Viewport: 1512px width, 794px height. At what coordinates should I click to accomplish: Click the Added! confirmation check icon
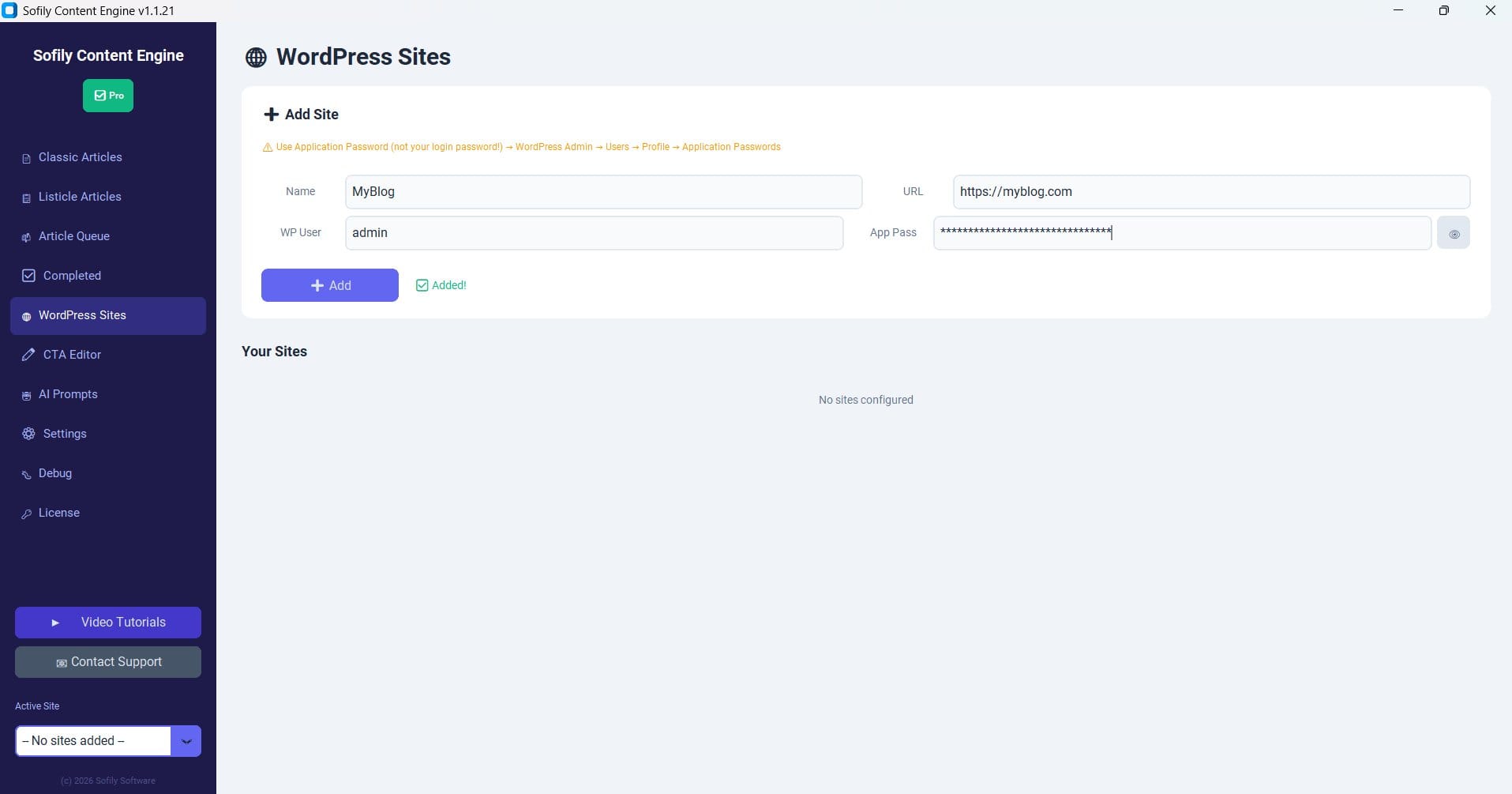422,285
